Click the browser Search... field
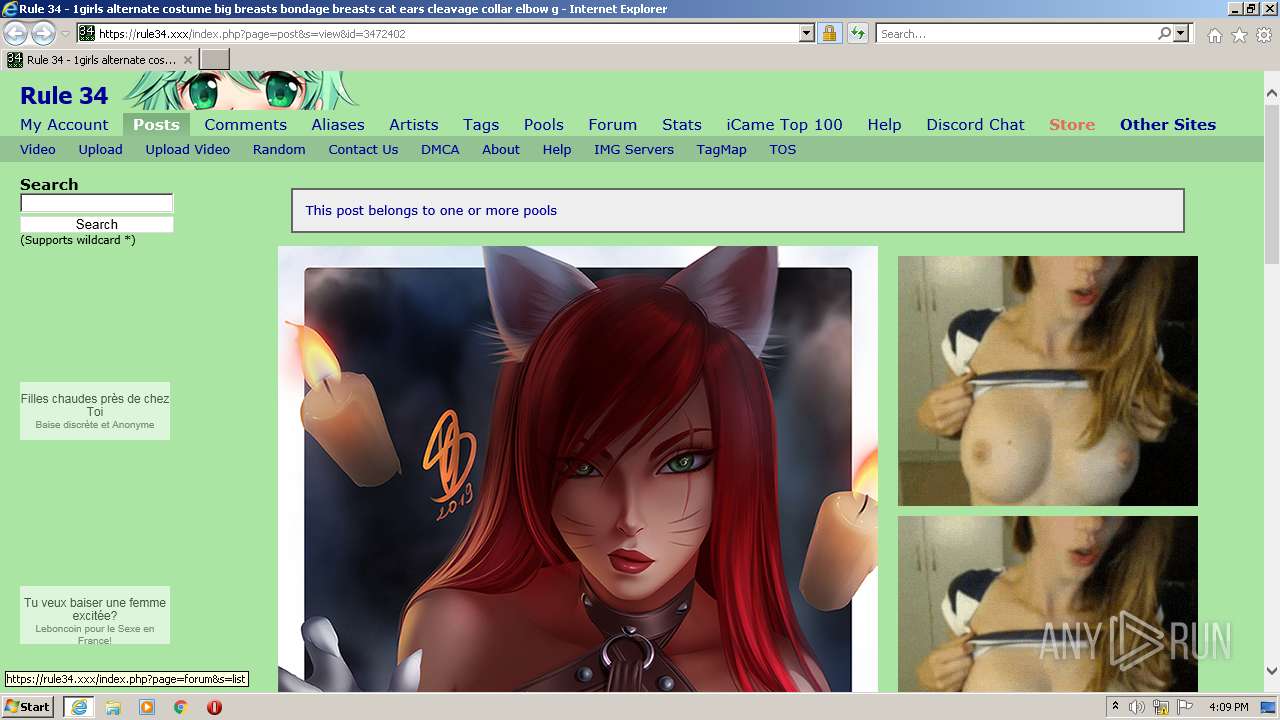This screenshot has width=1280, height=720. 1016,33
